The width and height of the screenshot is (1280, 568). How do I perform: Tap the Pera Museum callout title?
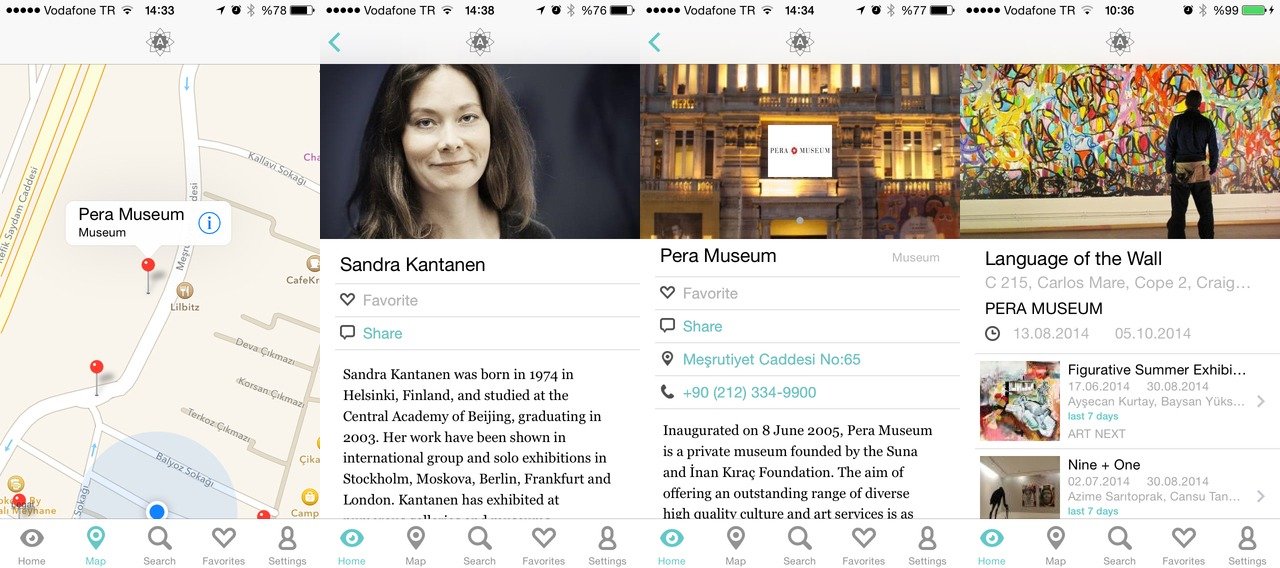click(131, 214)
